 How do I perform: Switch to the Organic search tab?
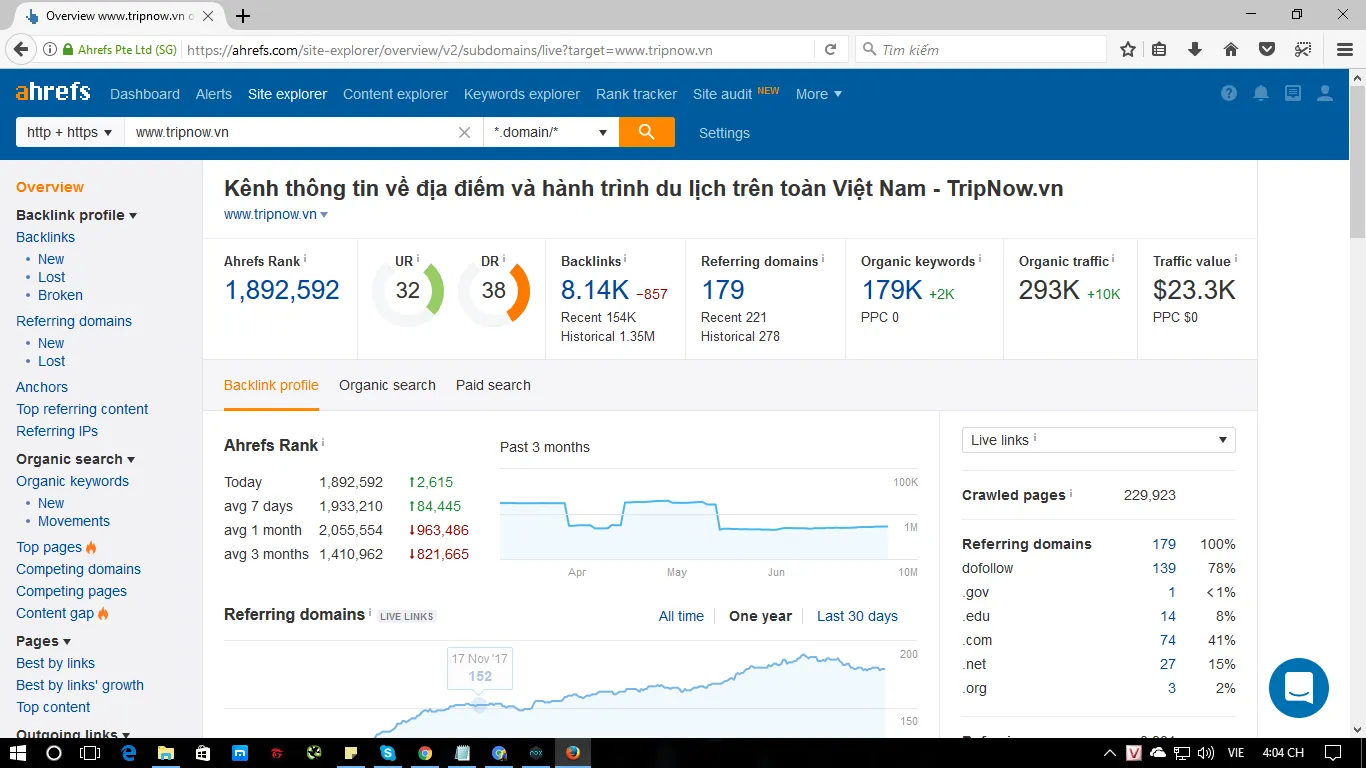pyautogui.click(x=387, y=385)
